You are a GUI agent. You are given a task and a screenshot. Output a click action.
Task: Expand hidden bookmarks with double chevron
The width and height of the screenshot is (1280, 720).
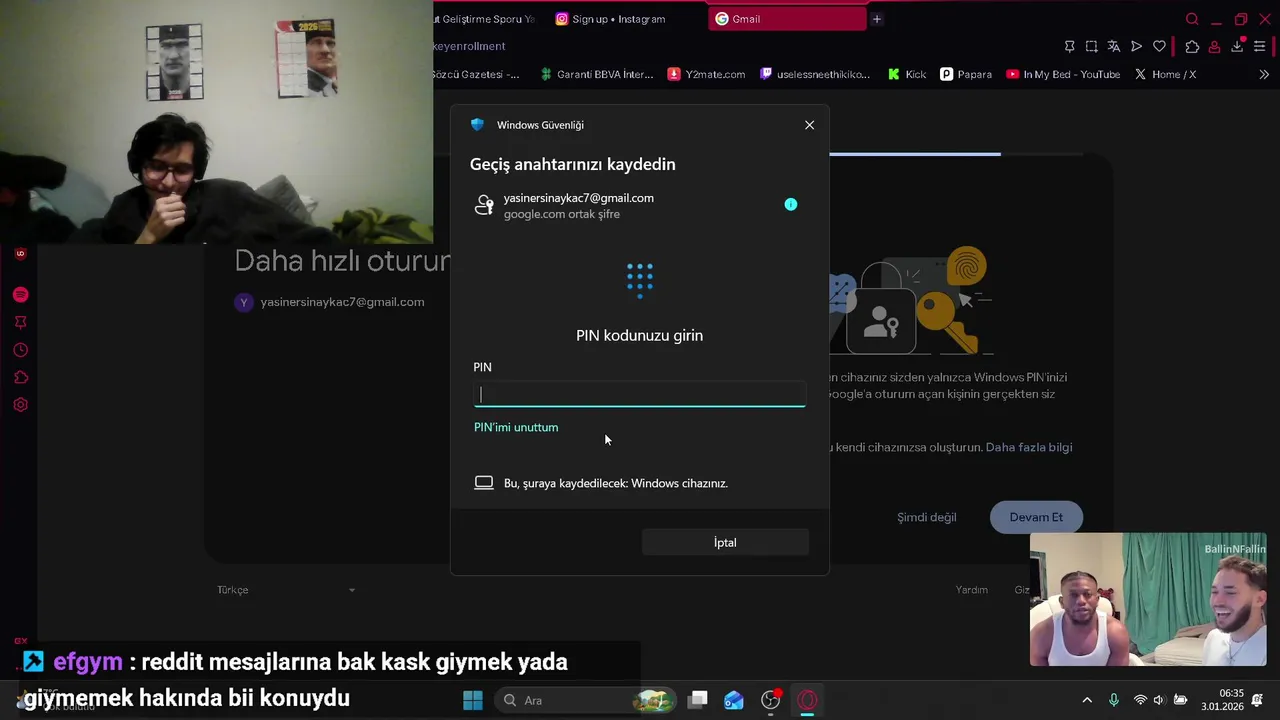(x=1264, y=74)
